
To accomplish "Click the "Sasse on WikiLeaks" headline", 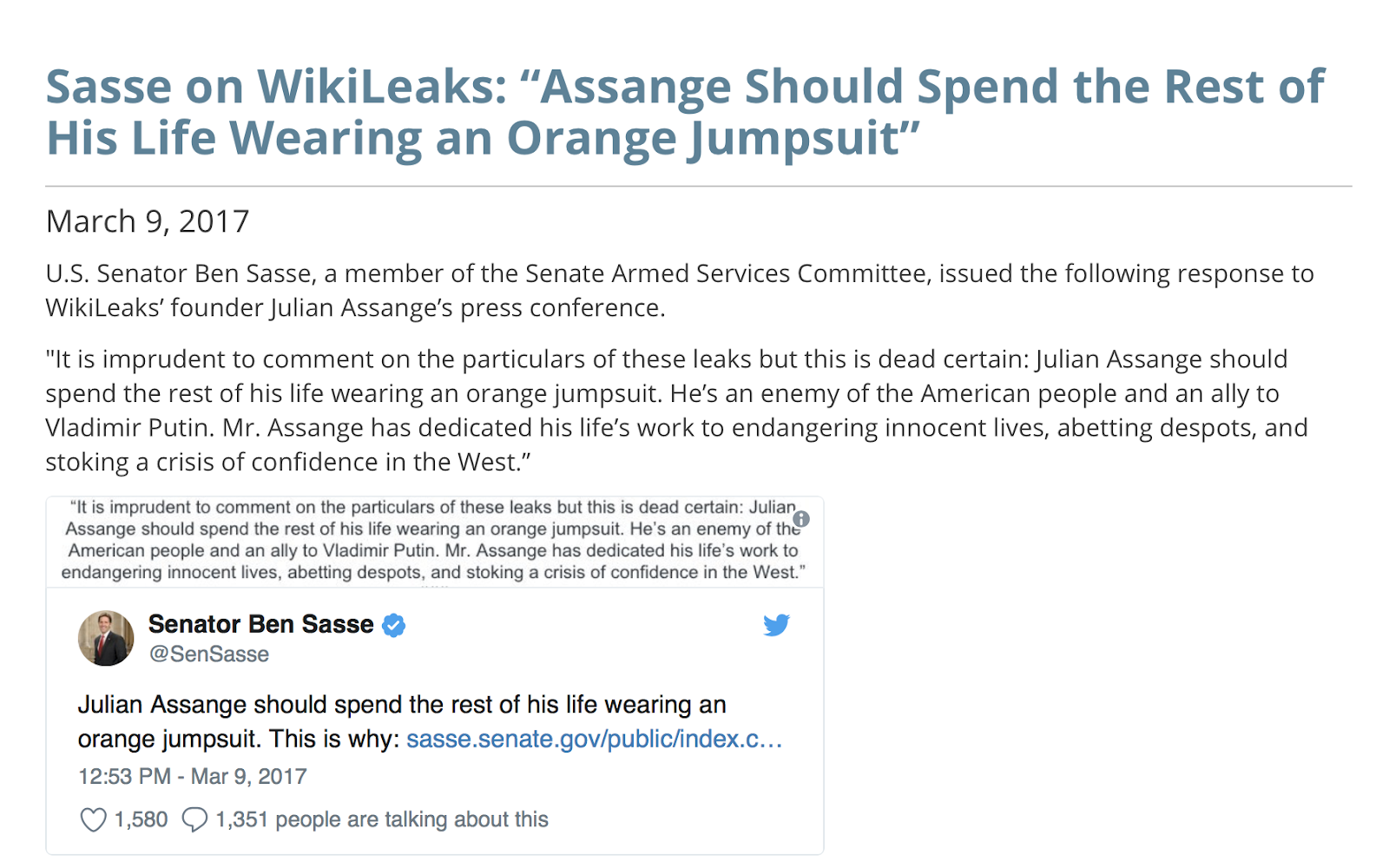I will [x=685, y=112].
